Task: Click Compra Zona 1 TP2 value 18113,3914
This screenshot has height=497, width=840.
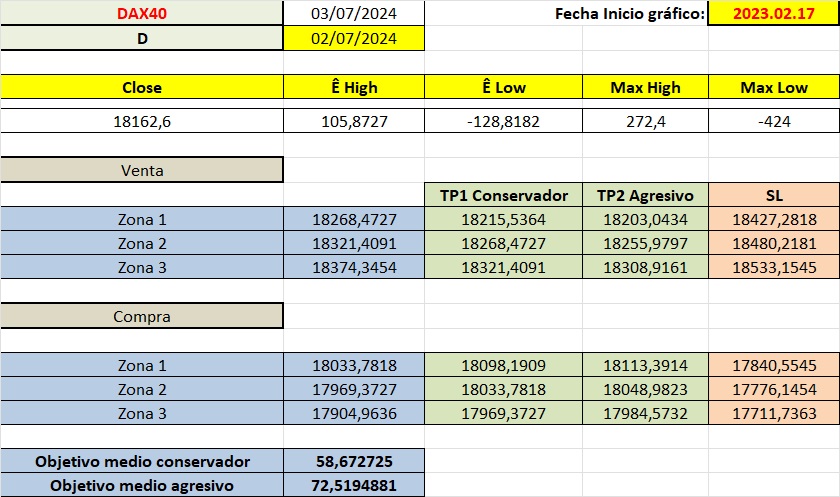Action: tap(645, 365)
